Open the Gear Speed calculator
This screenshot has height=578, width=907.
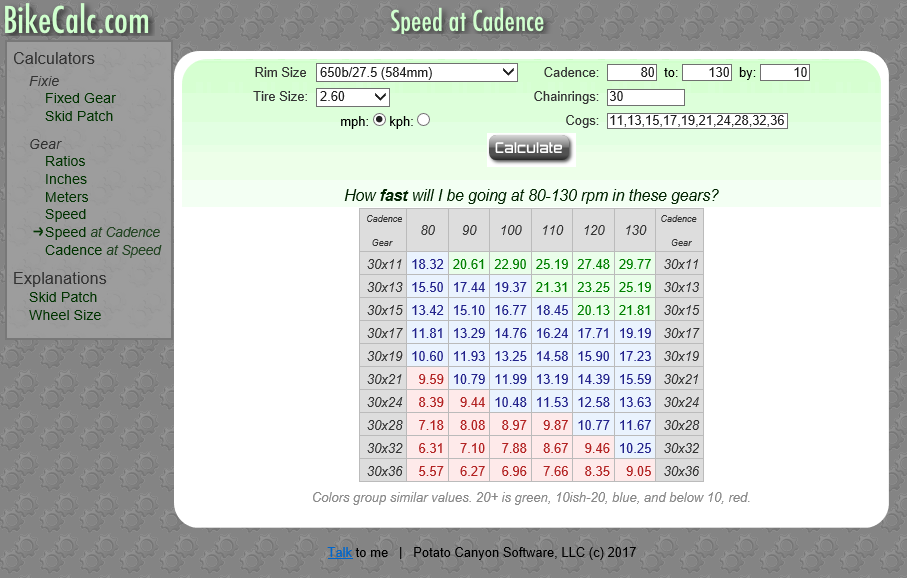(65, 215)
